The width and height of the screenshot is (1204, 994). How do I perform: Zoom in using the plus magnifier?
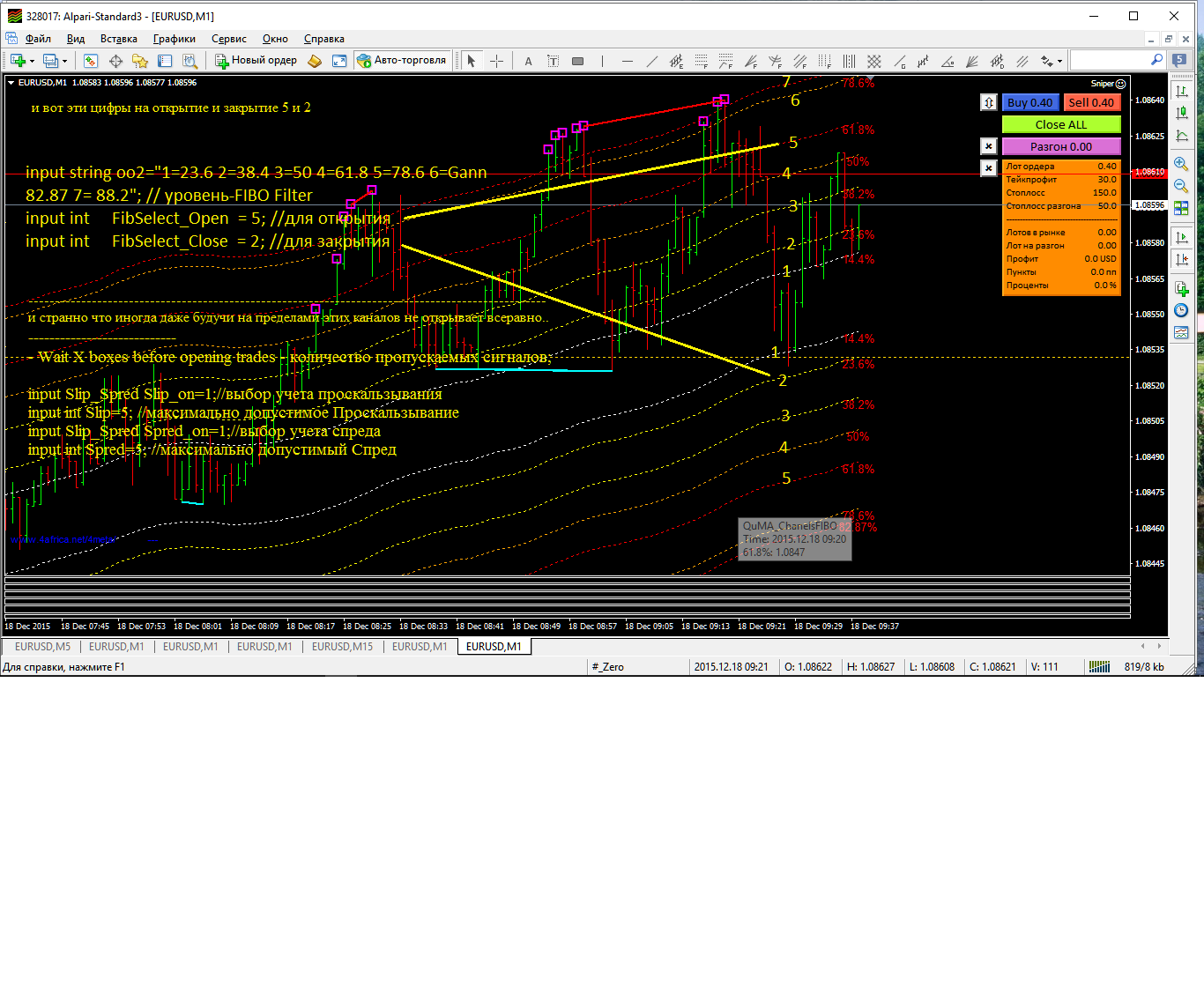(1181, 165)
